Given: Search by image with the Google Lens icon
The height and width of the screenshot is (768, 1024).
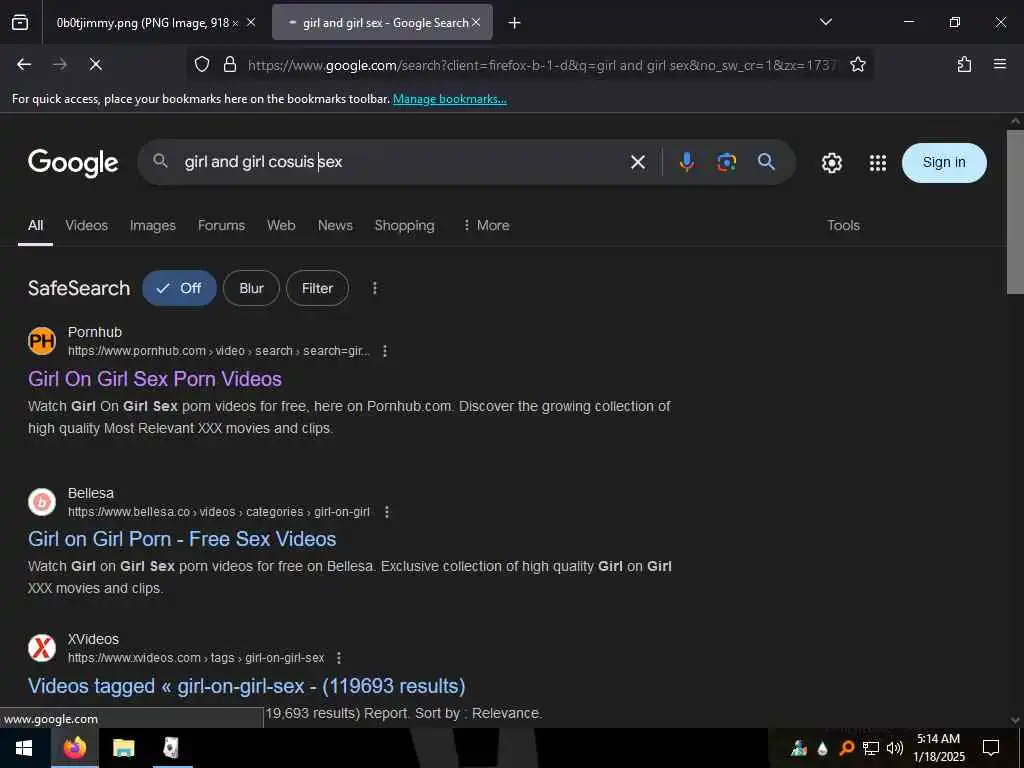Looking at the screenshot, I should point(726,162).
